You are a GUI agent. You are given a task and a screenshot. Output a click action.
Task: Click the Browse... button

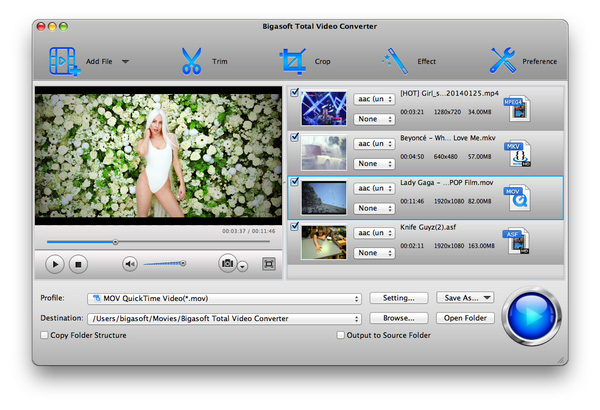399,318
